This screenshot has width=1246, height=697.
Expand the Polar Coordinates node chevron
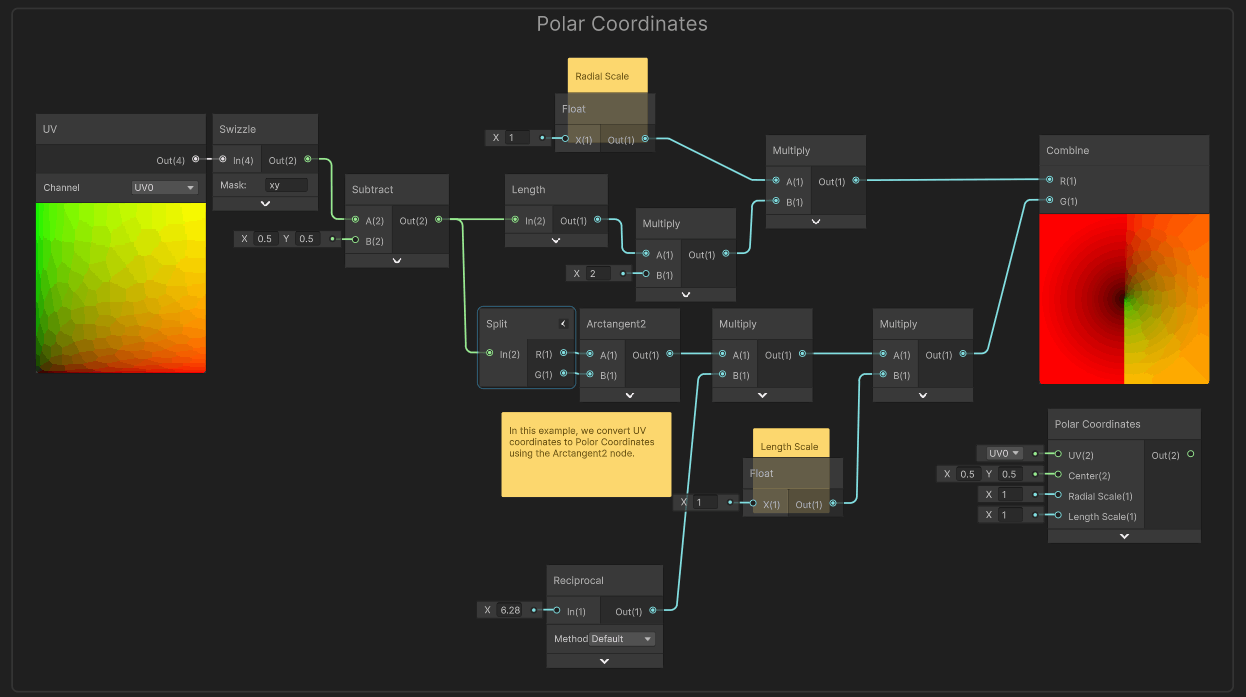[x=1124, y=536]
